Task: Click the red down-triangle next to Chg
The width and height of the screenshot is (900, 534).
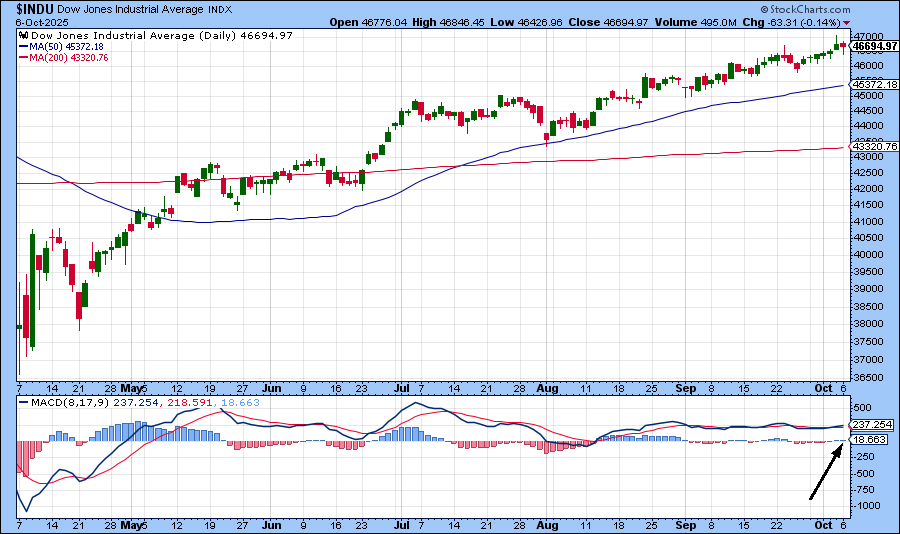Action: [847, 22]
